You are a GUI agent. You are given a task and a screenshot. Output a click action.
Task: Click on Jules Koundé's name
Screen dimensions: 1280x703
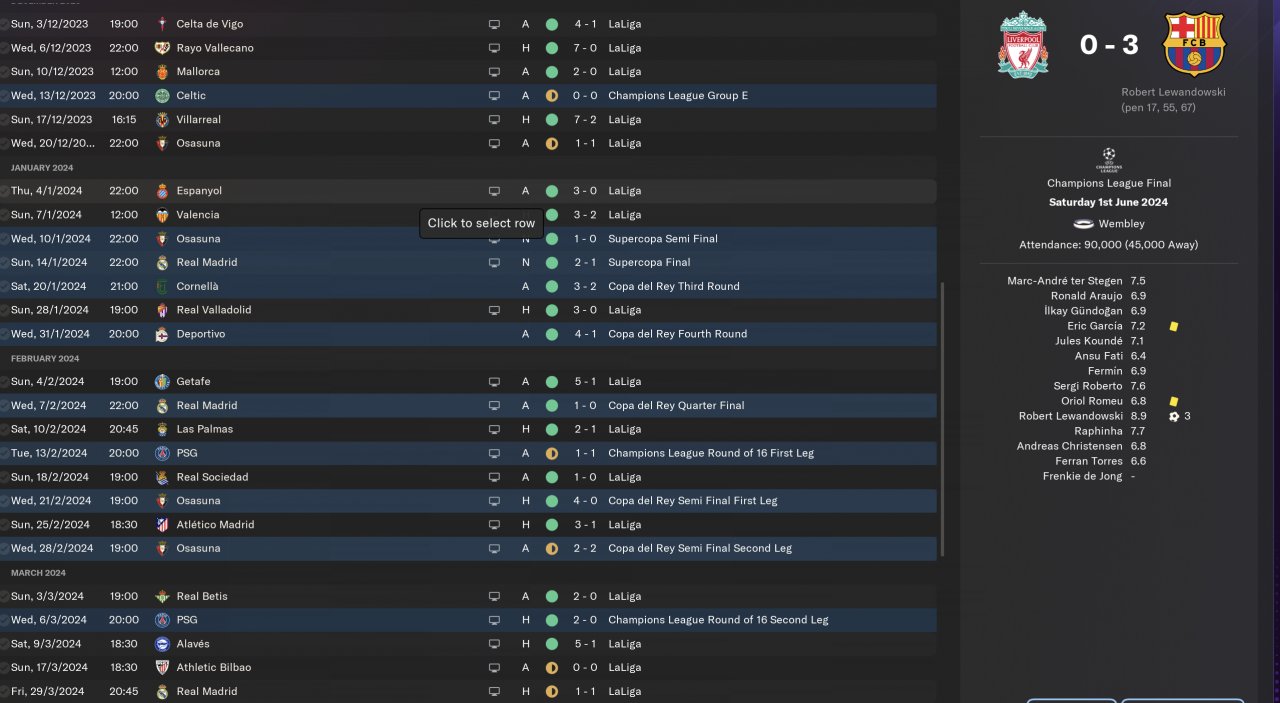pyautogui.click(x=1089, y=341)
